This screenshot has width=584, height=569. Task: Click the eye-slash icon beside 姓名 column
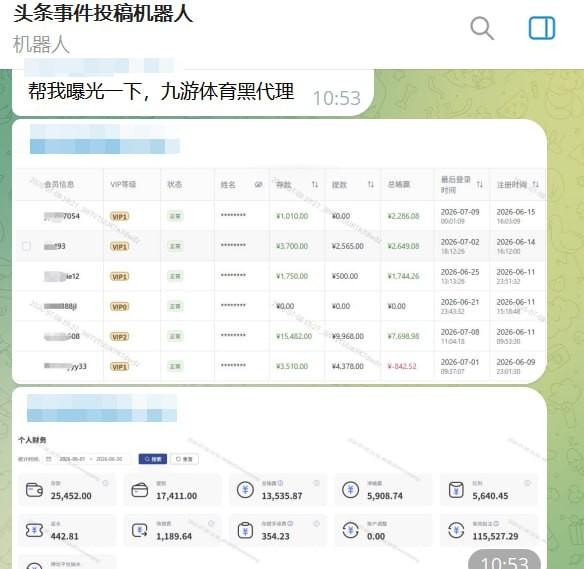pyautogui.click(x=258, y=185)
